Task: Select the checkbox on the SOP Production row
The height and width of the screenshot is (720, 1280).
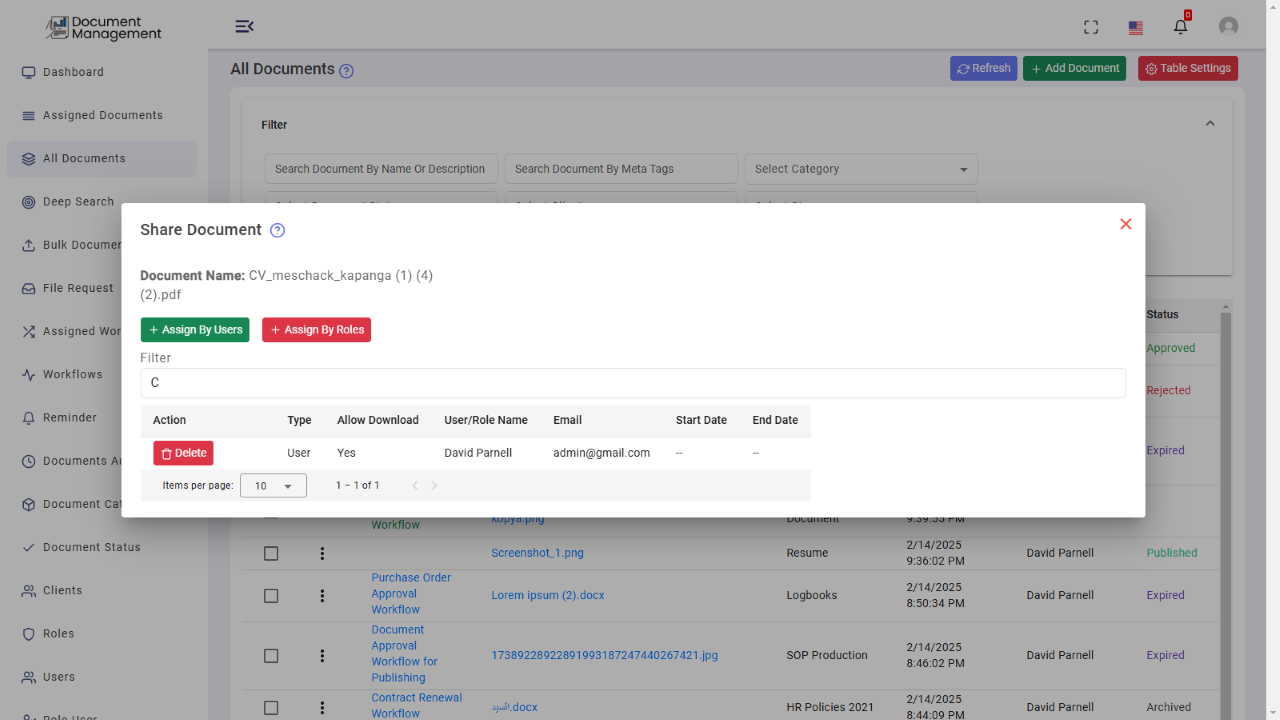Action: (271, 655)
